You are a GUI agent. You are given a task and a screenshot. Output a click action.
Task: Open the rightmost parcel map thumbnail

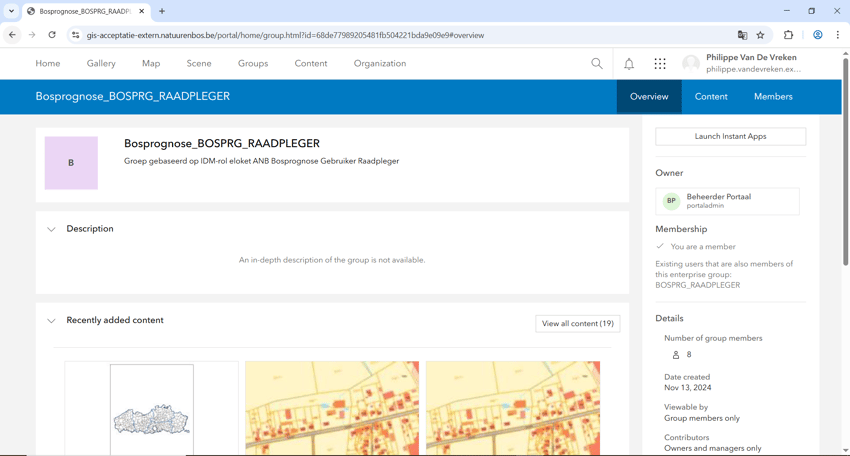(513, 408)
